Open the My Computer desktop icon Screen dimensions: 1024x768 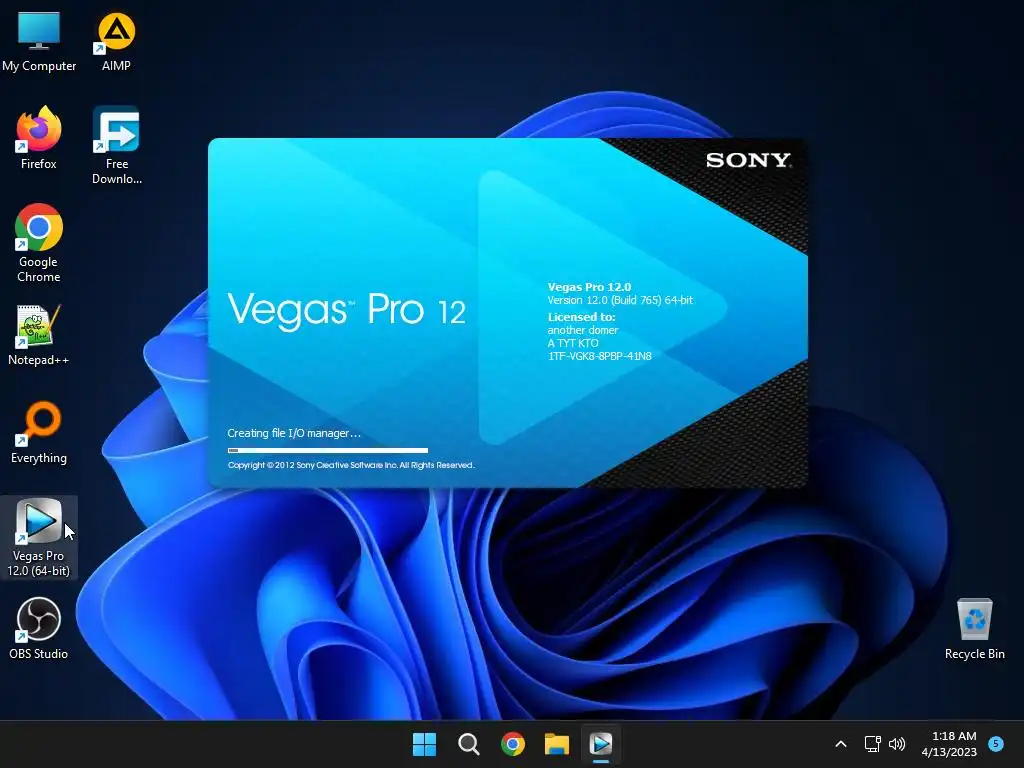pyautogui.click(x=39, y=40)
